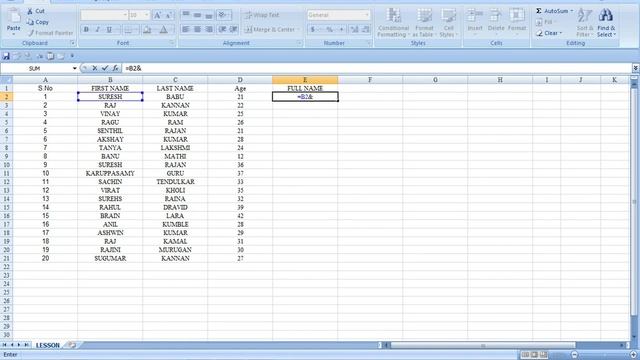Image resolution: width=640 pixels, height=360 pixels.
Task: Click the Accounting dollar format icon
Action: coord(313,29)
